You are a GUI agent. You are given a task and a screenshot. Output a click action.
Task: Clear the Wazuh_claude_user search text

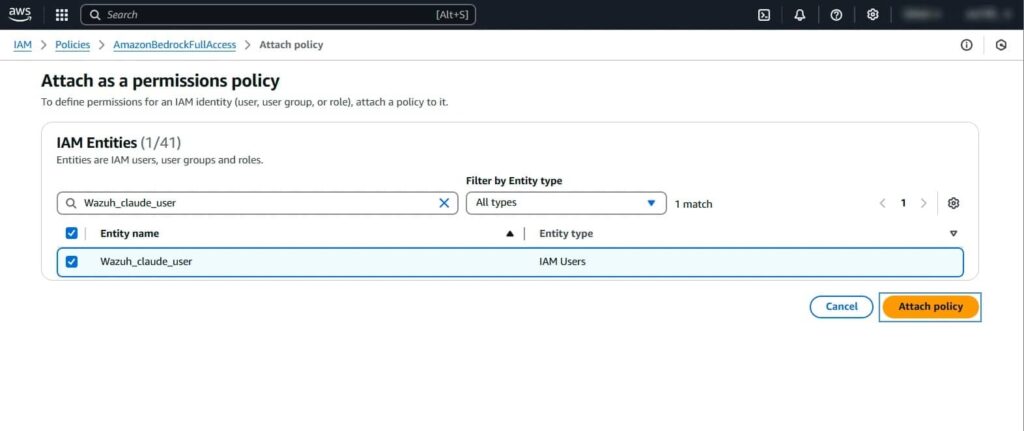tap(444, 203)
